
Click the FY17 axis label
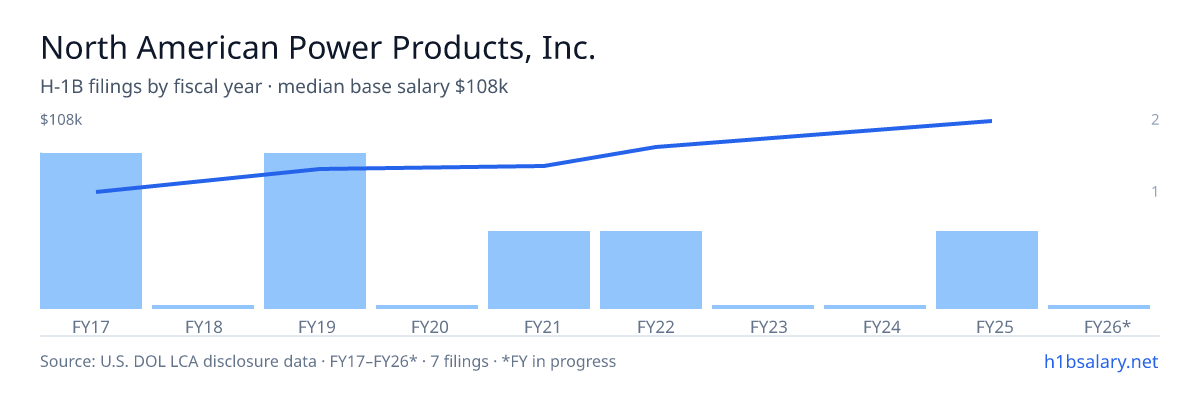coord(91,326)
